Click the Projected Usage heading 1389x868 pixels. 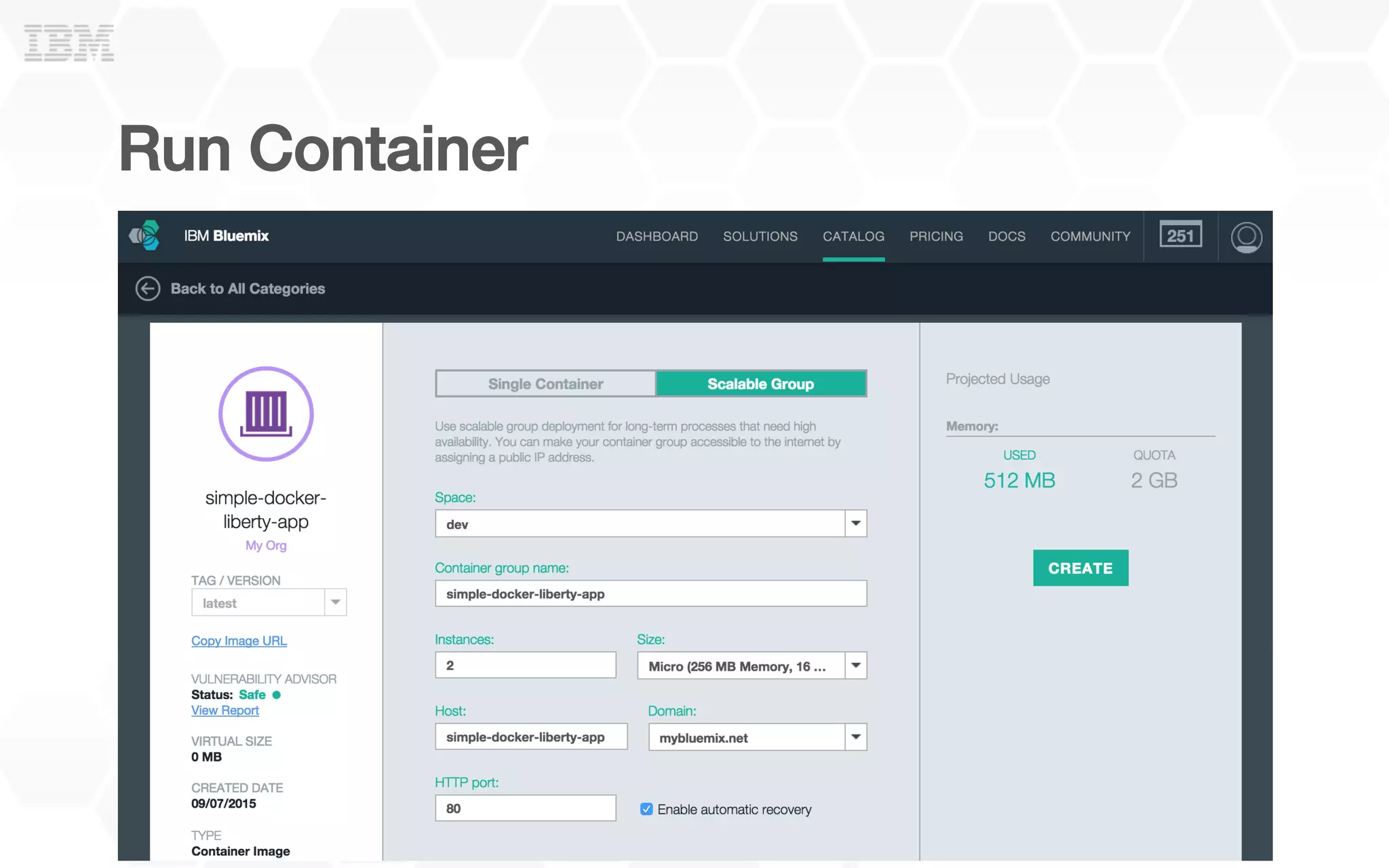[998, 379]
